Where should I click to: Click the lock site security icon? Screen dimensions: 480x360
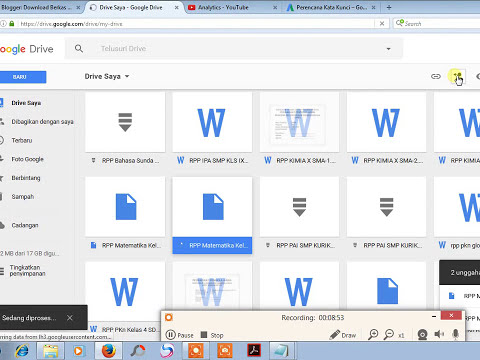point(12,24)
